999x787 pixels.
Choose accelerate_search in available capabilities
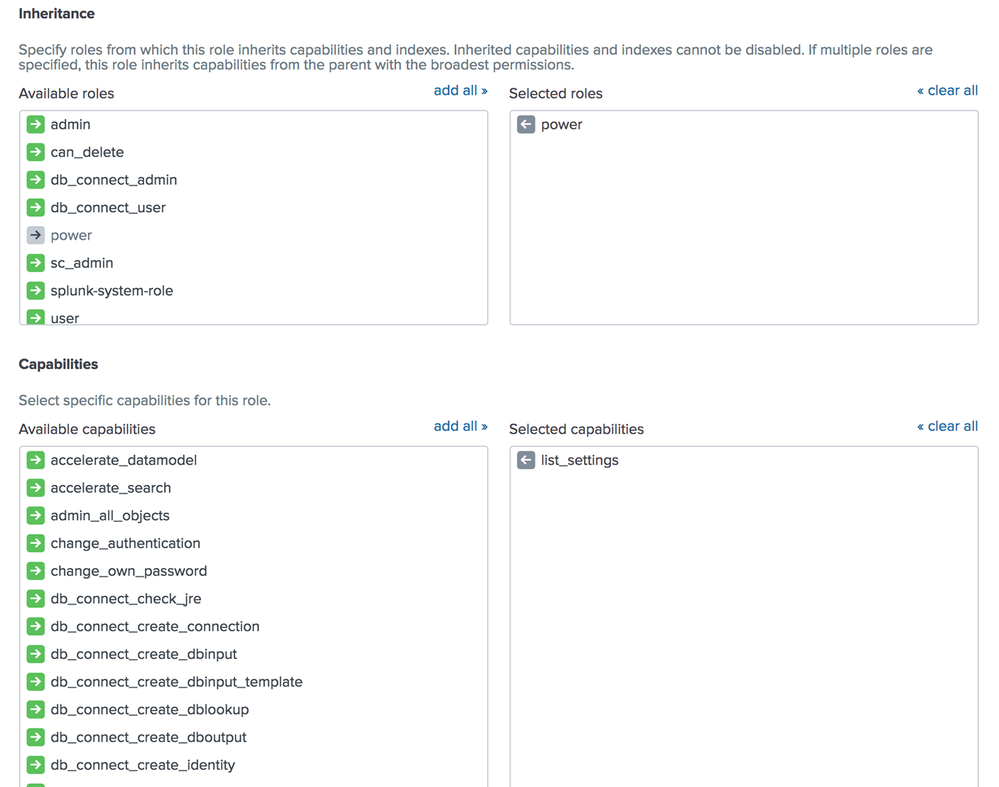coord(110,488)
